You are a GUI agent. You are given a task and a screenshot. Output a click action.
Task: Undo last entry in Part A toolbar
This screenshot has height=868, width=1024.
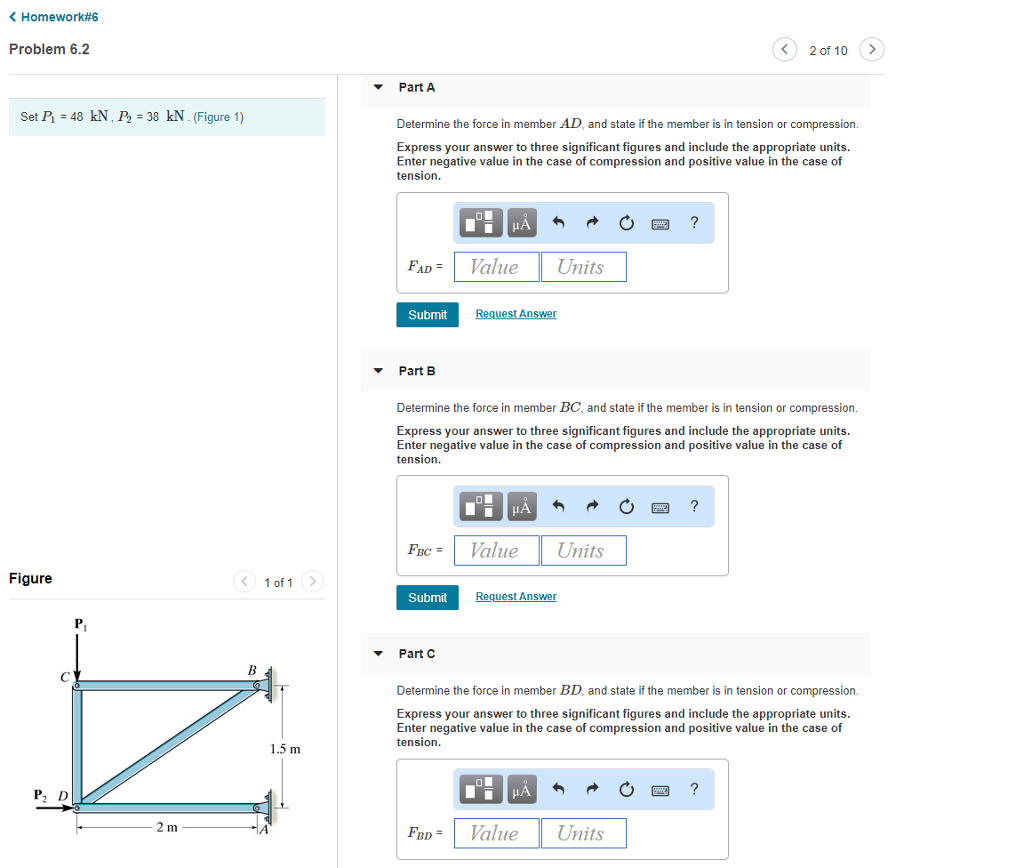tap(558, 223)
